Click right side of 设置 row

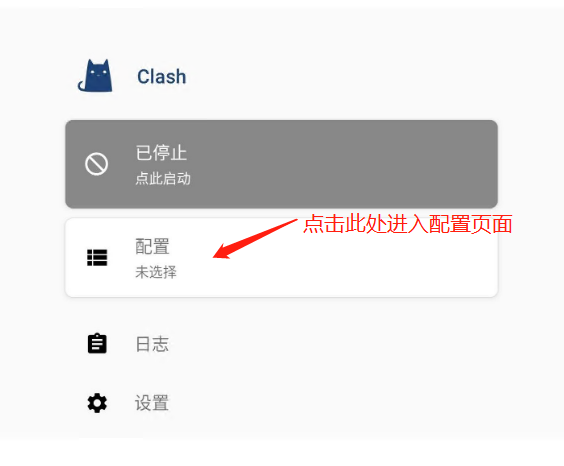tap(396, 403)
